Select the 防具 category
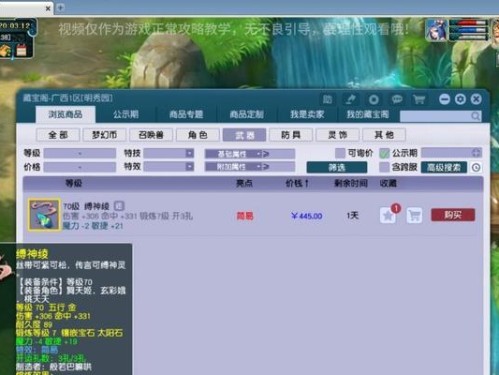The width and height of the screenshot is (499, 375). point(291,135)
